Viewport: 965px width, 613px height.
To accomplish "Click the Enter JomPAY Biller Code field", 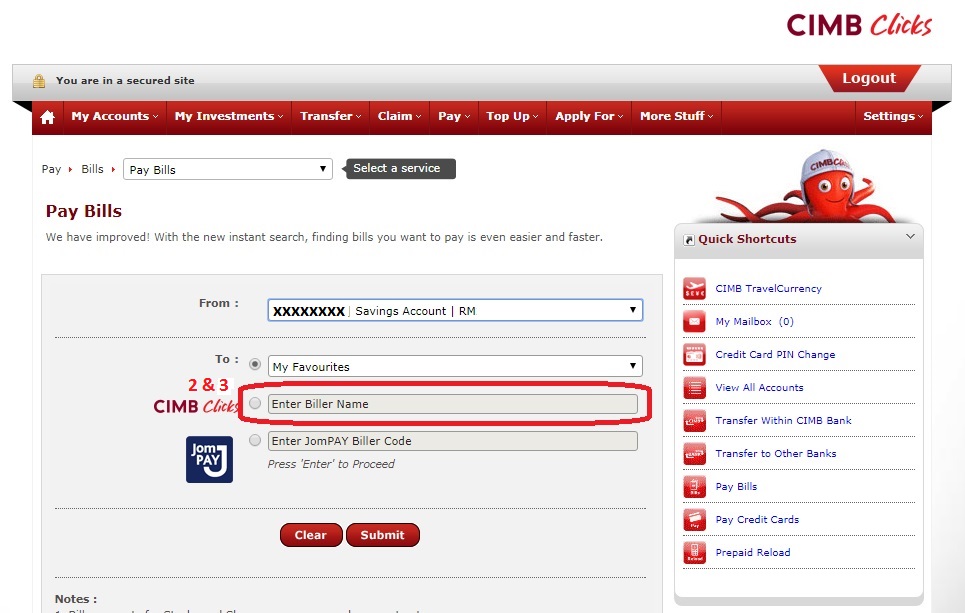I will (x=453, y=441).
